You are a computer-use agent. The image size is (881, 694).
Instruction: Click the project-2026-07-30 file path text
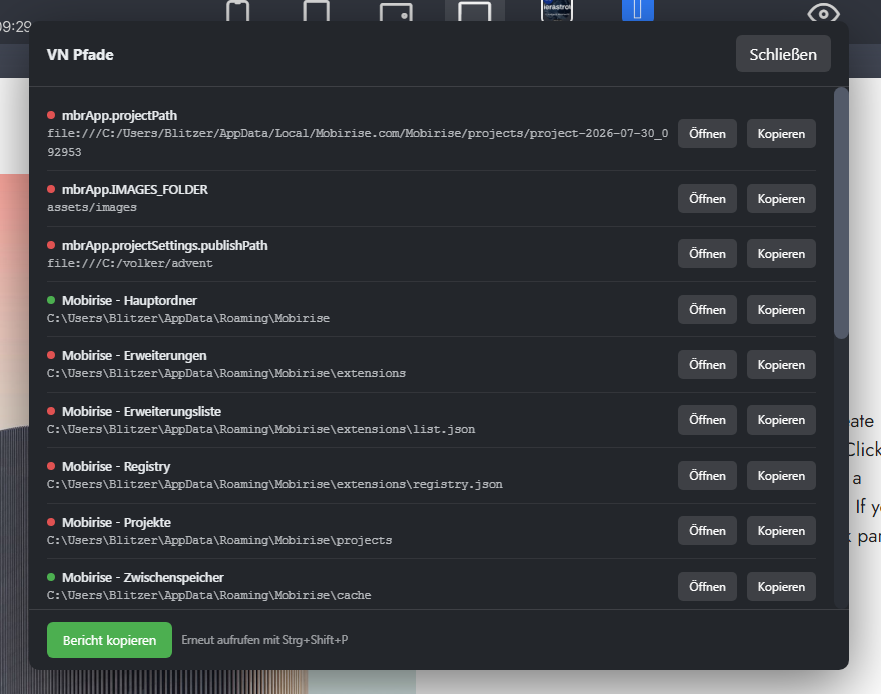coord(357,143)
